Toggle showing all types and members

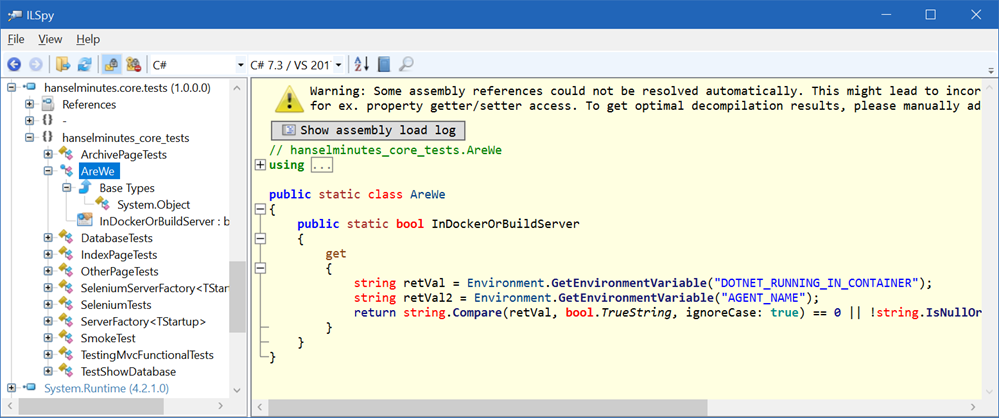pyautogui.click(x=133, y=64)
